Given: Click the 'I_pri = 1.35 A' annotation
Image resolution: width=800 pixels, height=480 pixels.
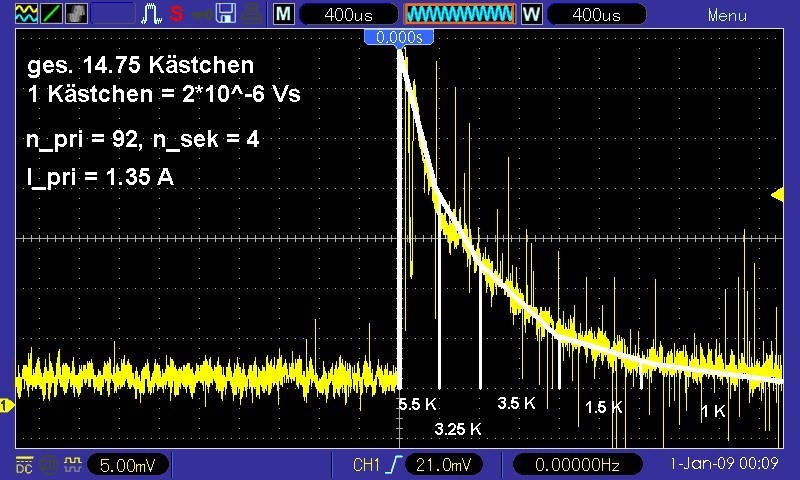Looking at the screenshot, I should coord(100,177).
